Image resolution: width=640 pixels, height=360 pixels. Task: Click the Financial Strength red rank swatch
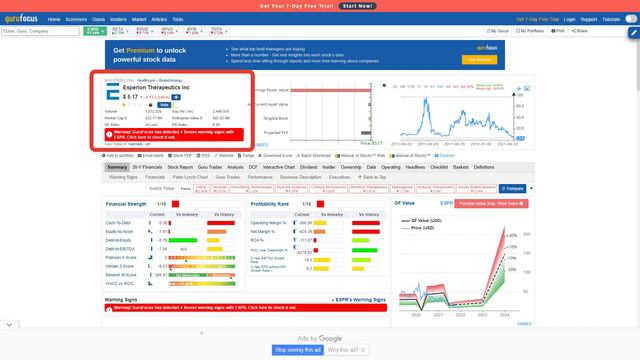pos(176,204)
